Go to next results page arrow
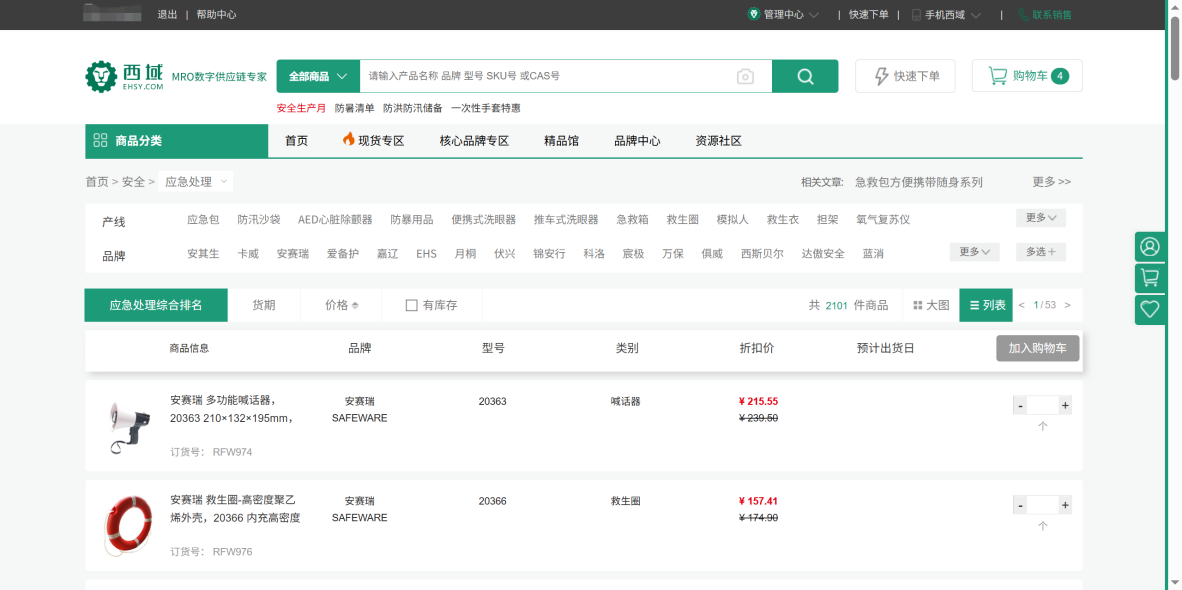The width and height of the screenshot is (1182, 590). tap(1067, 305)
